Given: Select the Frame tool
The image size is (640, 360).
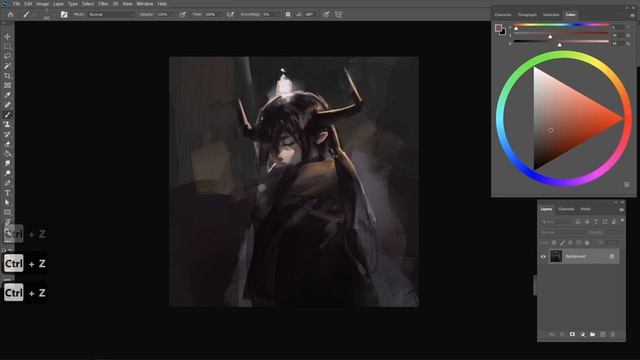Looking at the screenshot, I should (x=7, y=85).
